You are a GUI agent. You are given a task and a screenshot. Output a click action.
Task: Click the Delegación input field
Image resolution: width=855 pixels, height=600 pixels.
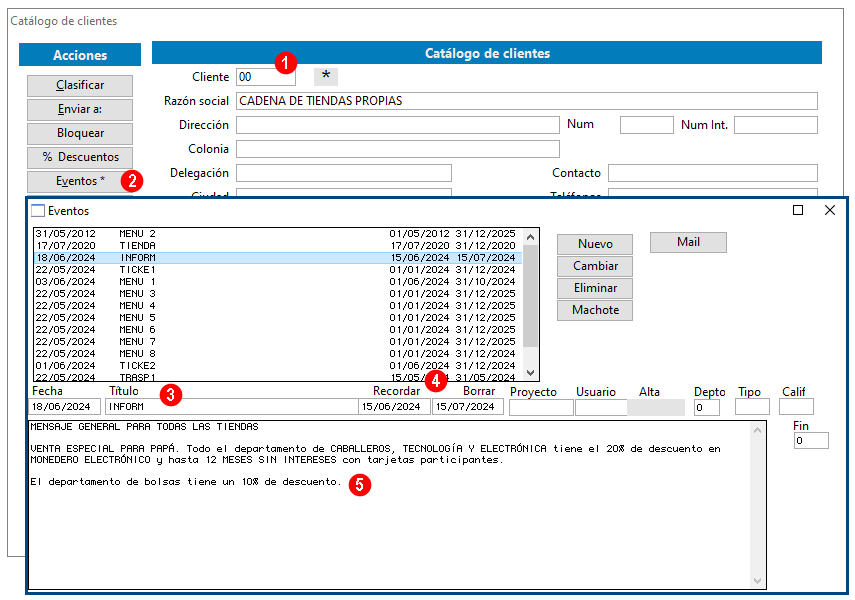(344, 173)
